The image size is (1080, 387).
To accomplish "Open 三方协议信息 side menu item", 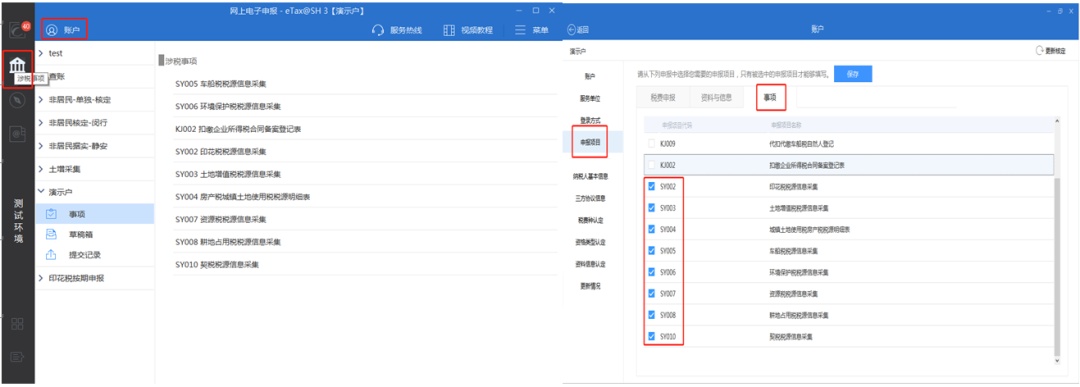I will coord(590,198).
